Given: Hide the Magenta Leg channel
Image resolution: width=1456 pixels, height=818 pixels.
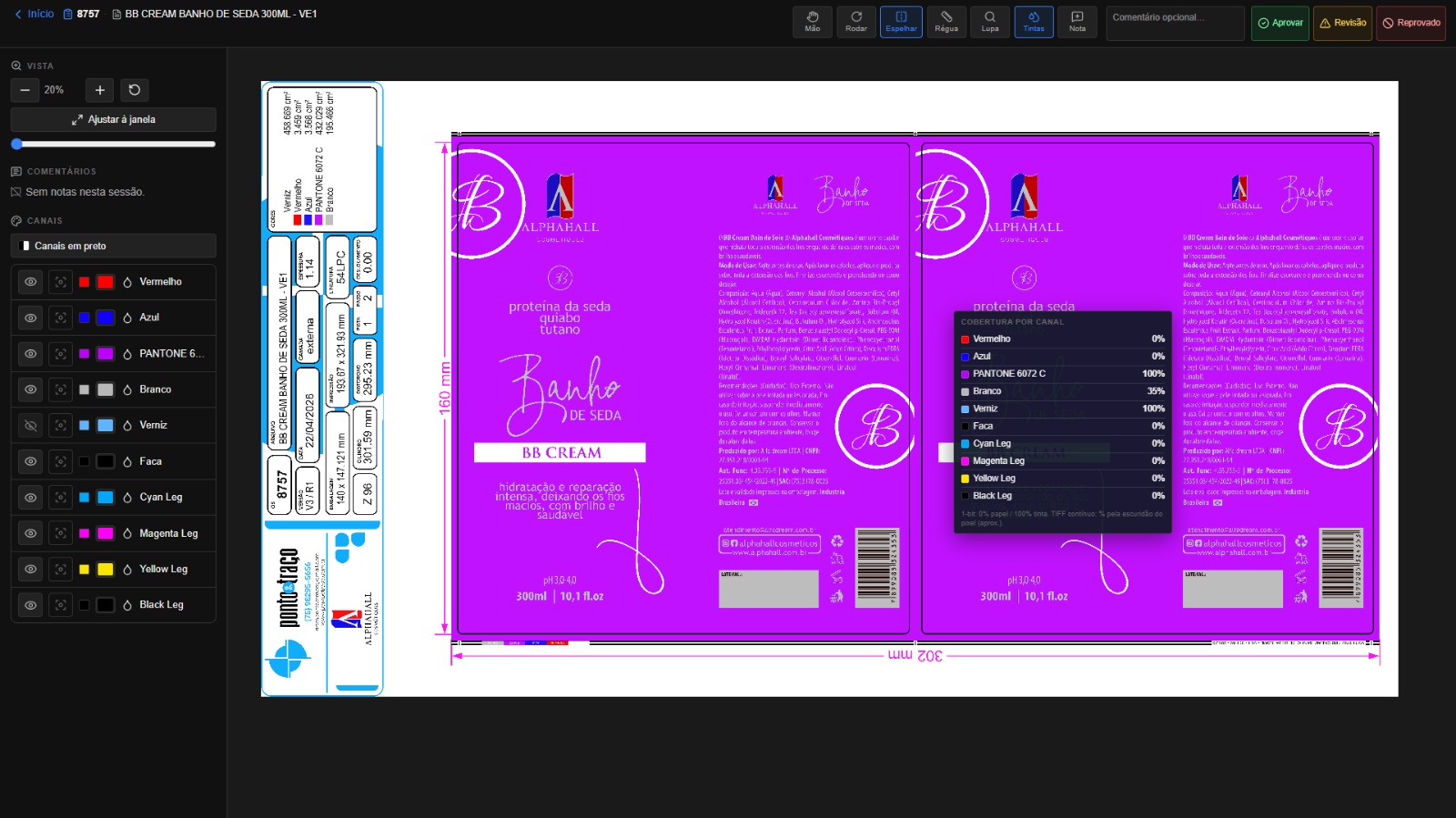Looking at the screenshot, I should point(31,533).
